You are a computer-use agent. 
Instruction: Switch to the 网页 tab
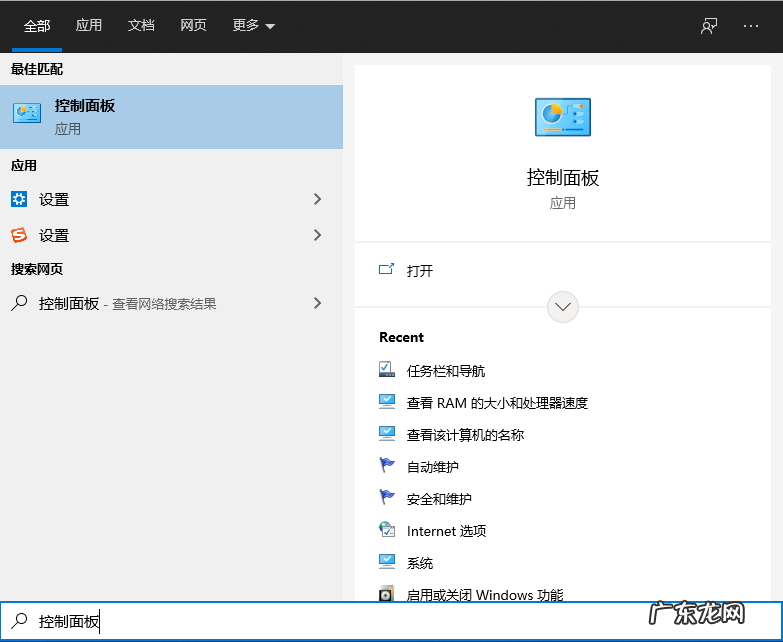(193, 25)
